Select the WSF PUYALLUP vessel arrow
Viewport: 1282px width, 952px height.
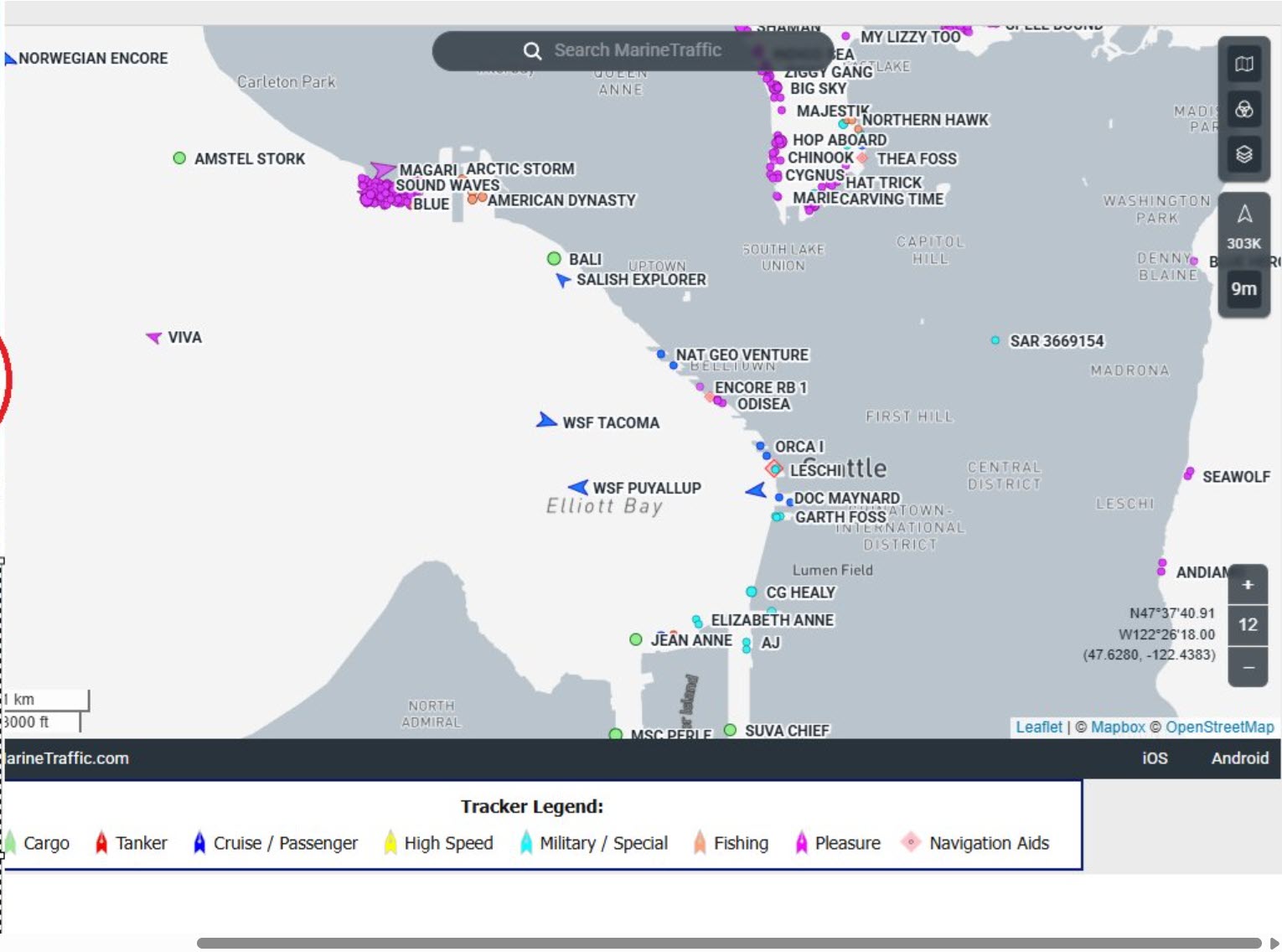click(x=579, y=487)
